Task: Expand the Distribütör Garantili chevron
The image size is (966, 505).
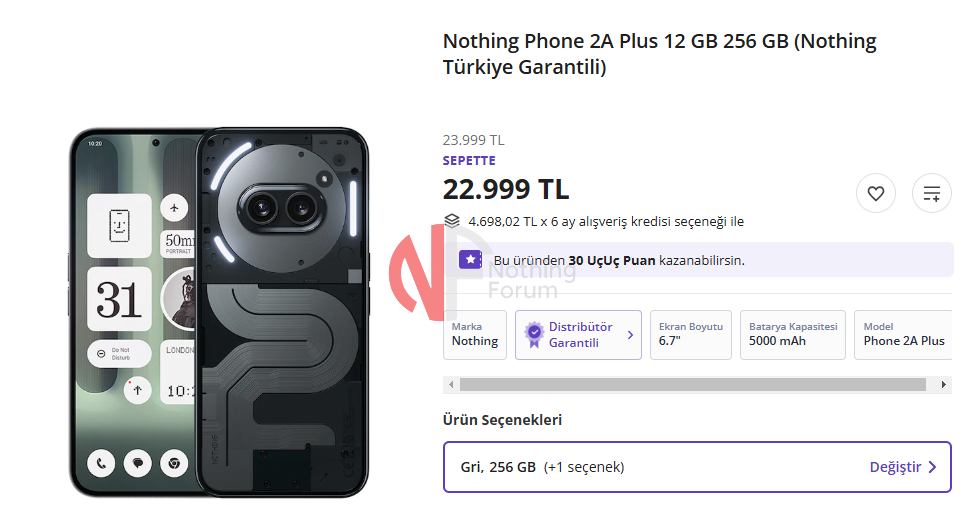Action: click(x=630, y=335)
